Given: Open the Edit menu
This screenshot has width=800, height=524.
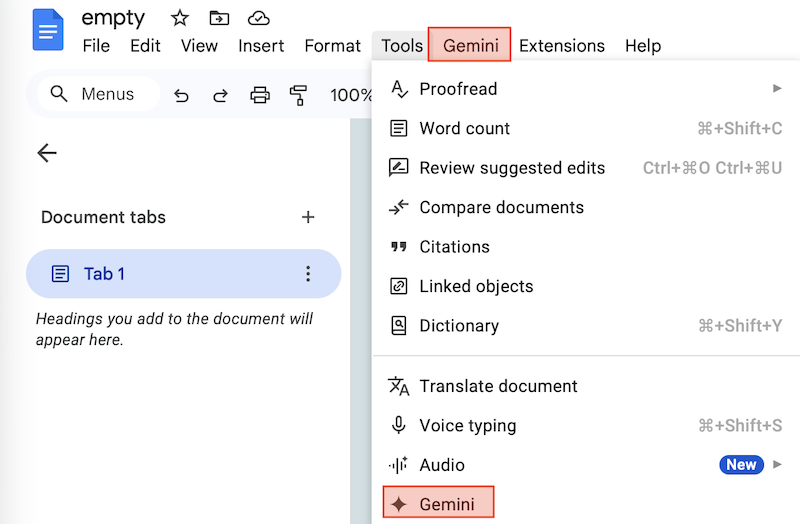Looking at the screenshot, I should pyautogui.click(x=145, y=46).
